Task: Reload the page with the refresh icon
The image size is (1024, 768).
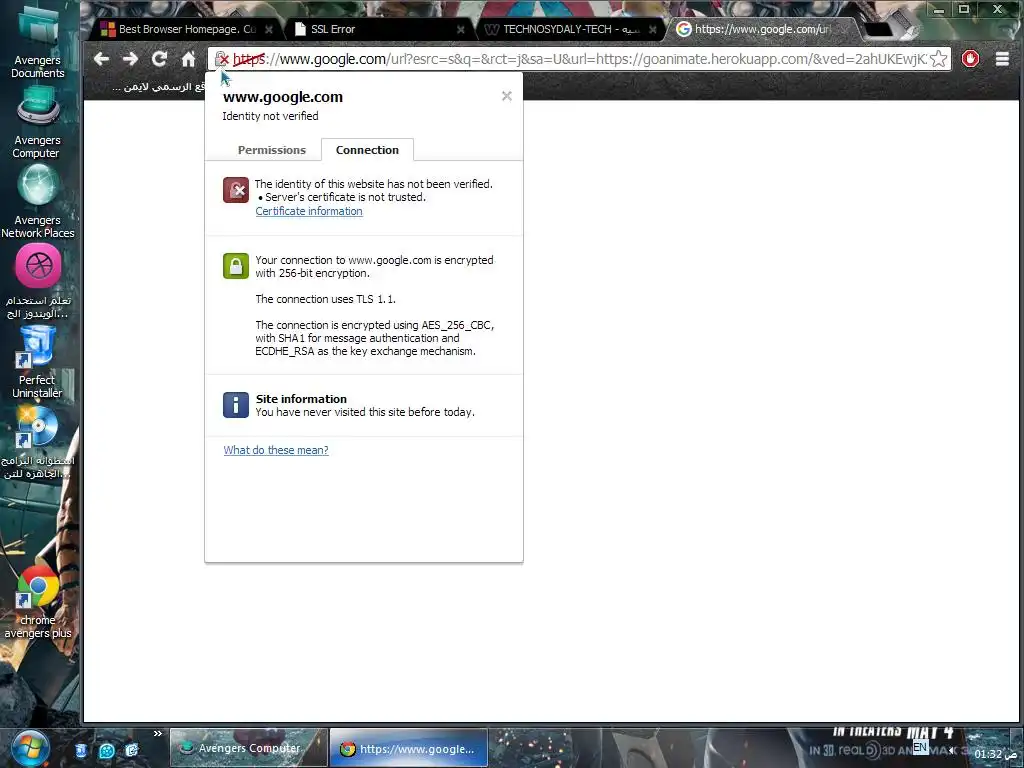Action: [159, 59]
